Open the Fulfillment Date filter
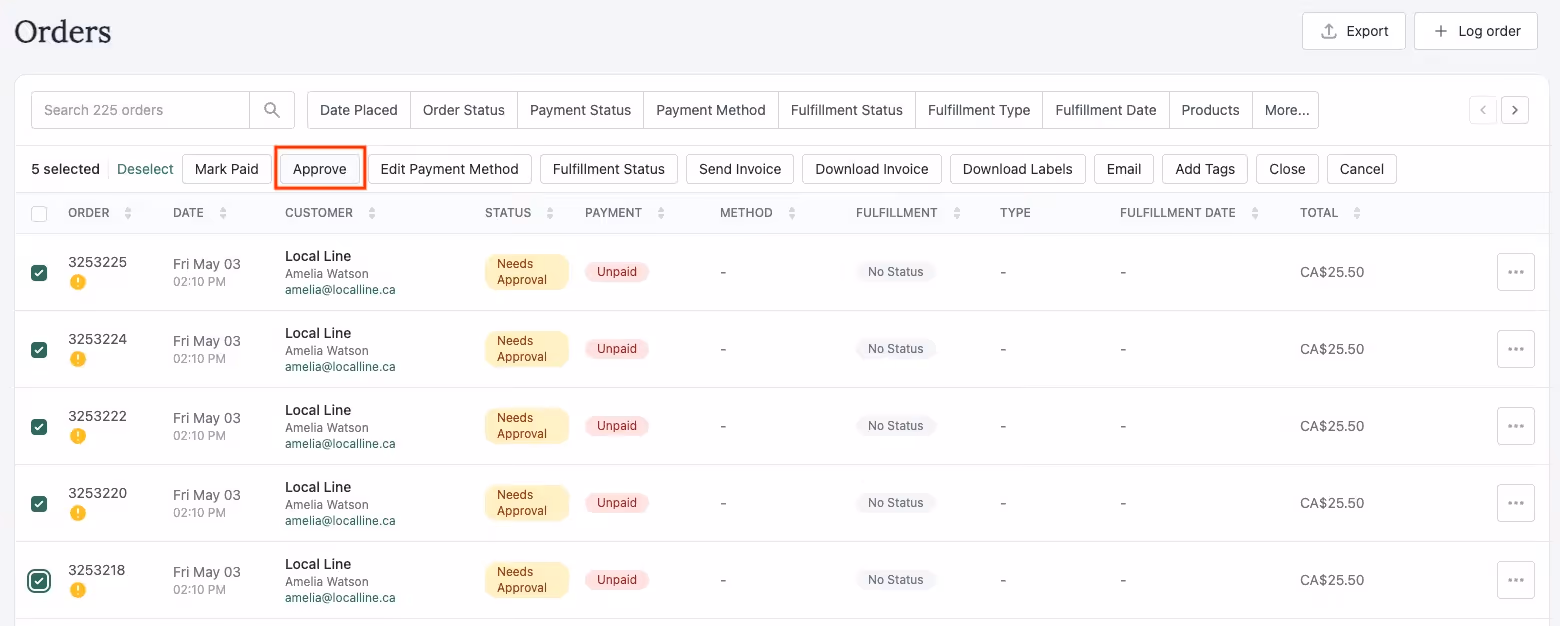 1106,110
